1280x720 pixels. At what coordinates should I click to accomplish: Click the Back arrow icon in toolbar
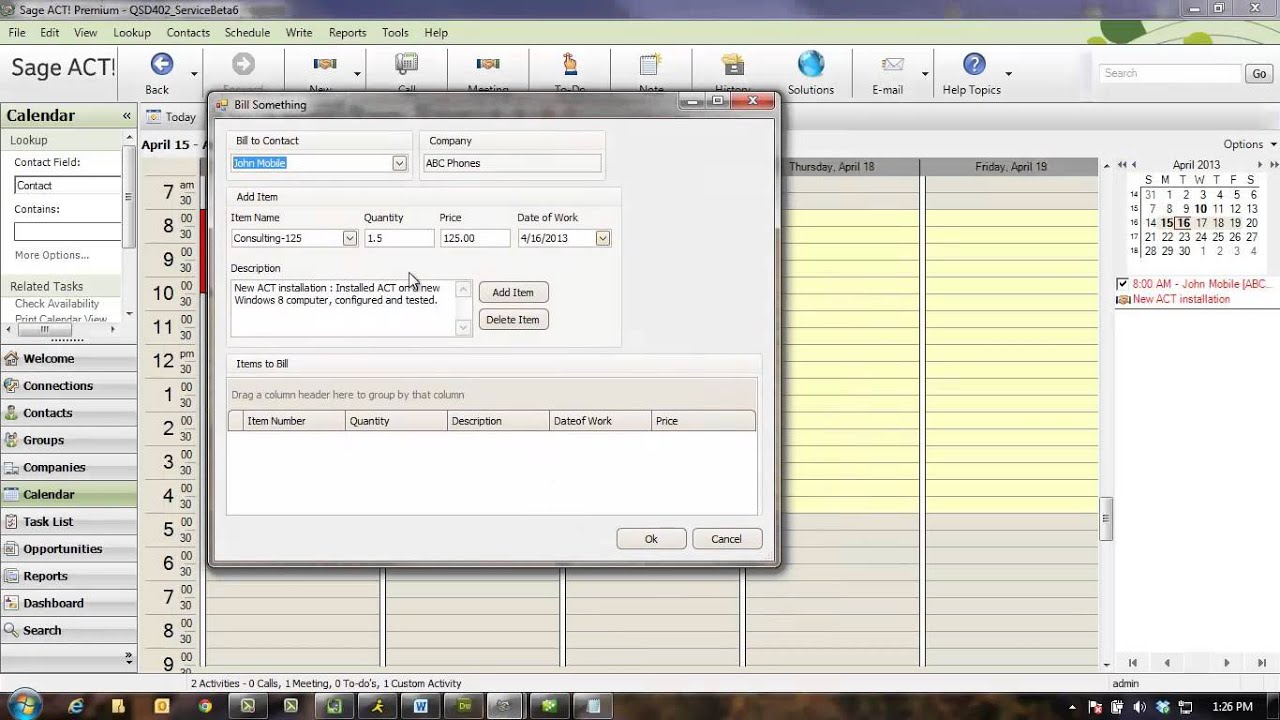point(161,65)
